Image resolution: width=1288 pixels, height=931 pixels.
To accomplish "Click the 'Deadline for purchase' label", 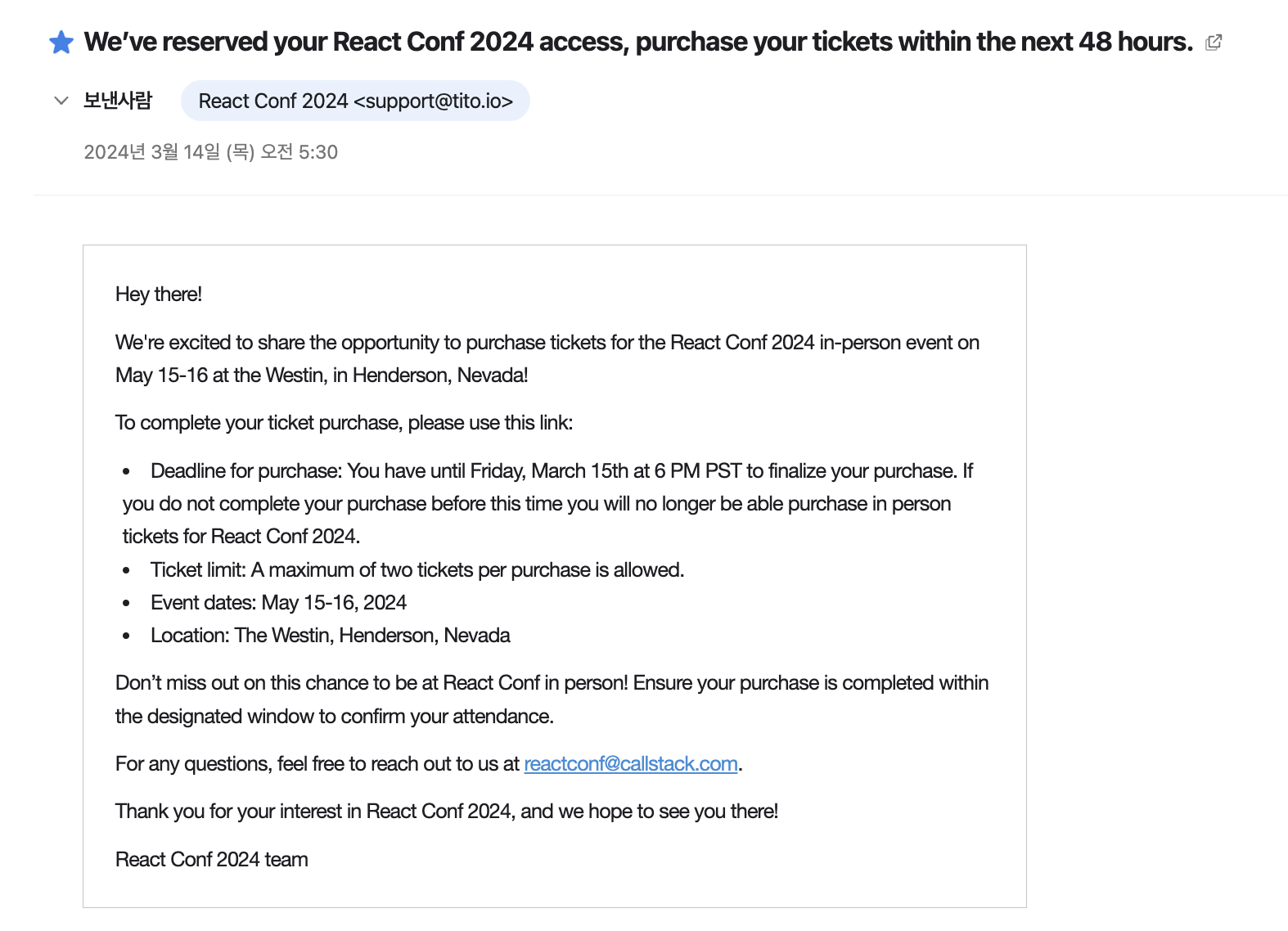I will click(245, 471).
